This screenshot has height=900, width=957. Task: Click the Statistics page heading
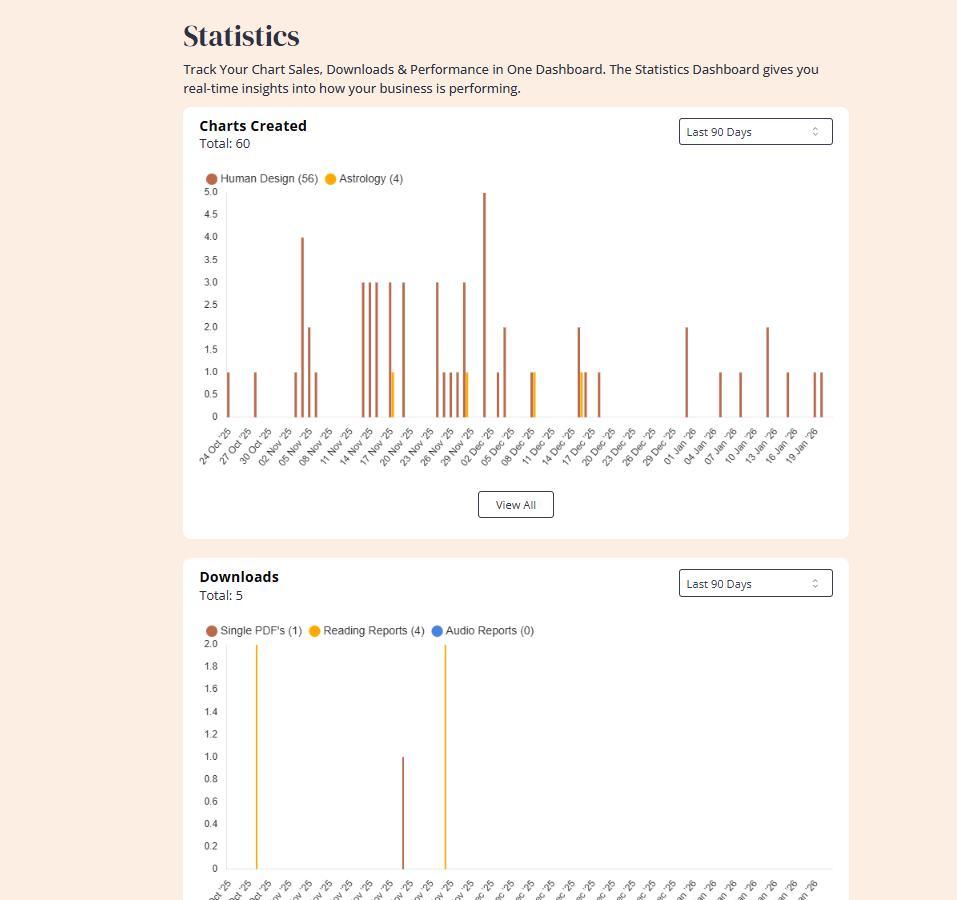(x=241, y=36)
